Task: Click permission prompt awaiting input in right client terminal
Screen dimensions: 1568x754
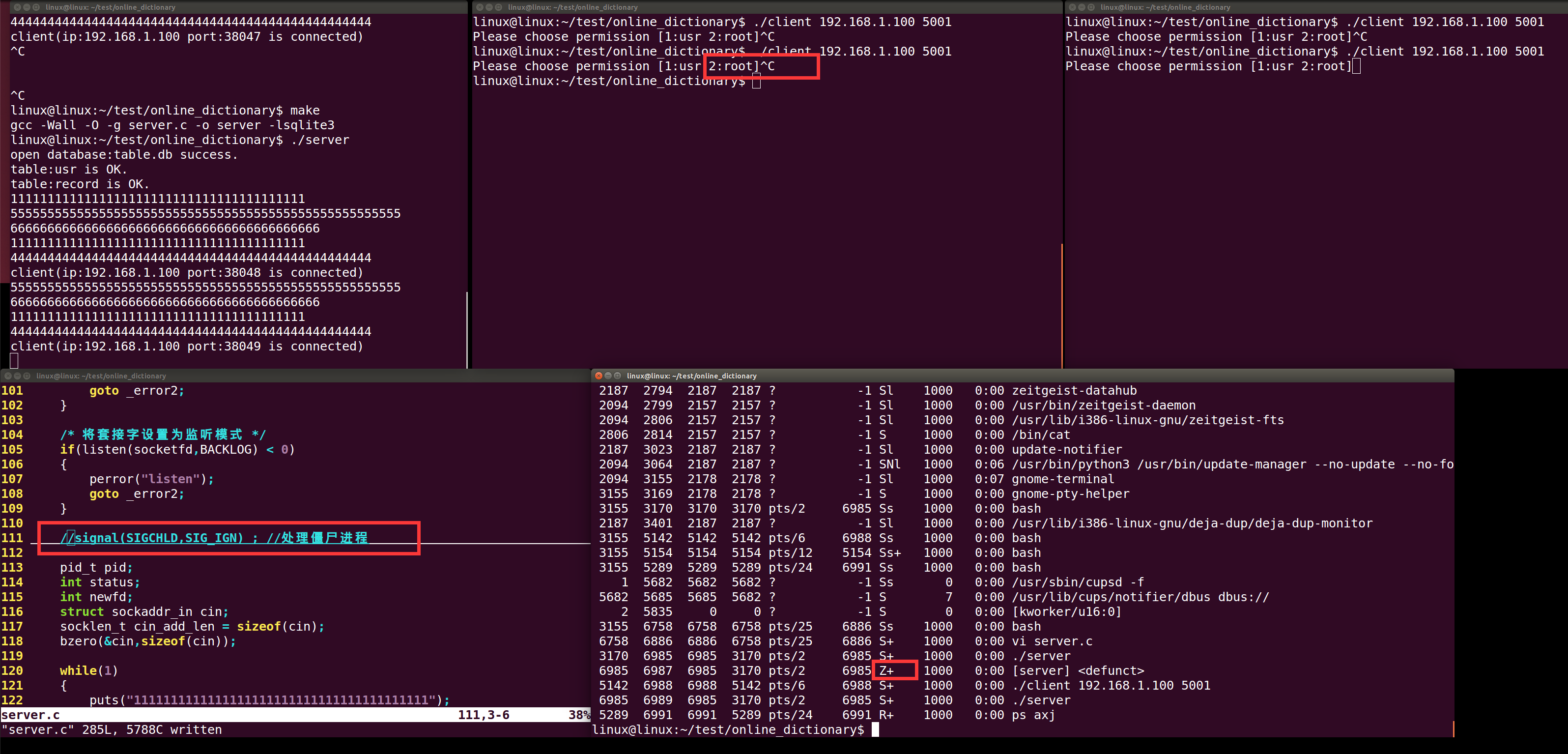Action: 1213,66
